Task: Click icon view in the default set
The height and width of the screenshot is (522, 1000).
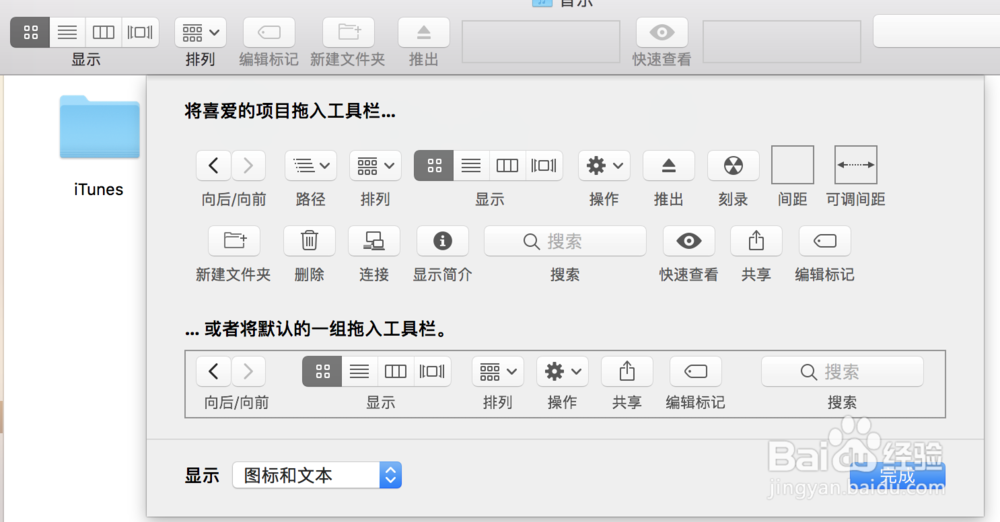Action: [322, 371]
